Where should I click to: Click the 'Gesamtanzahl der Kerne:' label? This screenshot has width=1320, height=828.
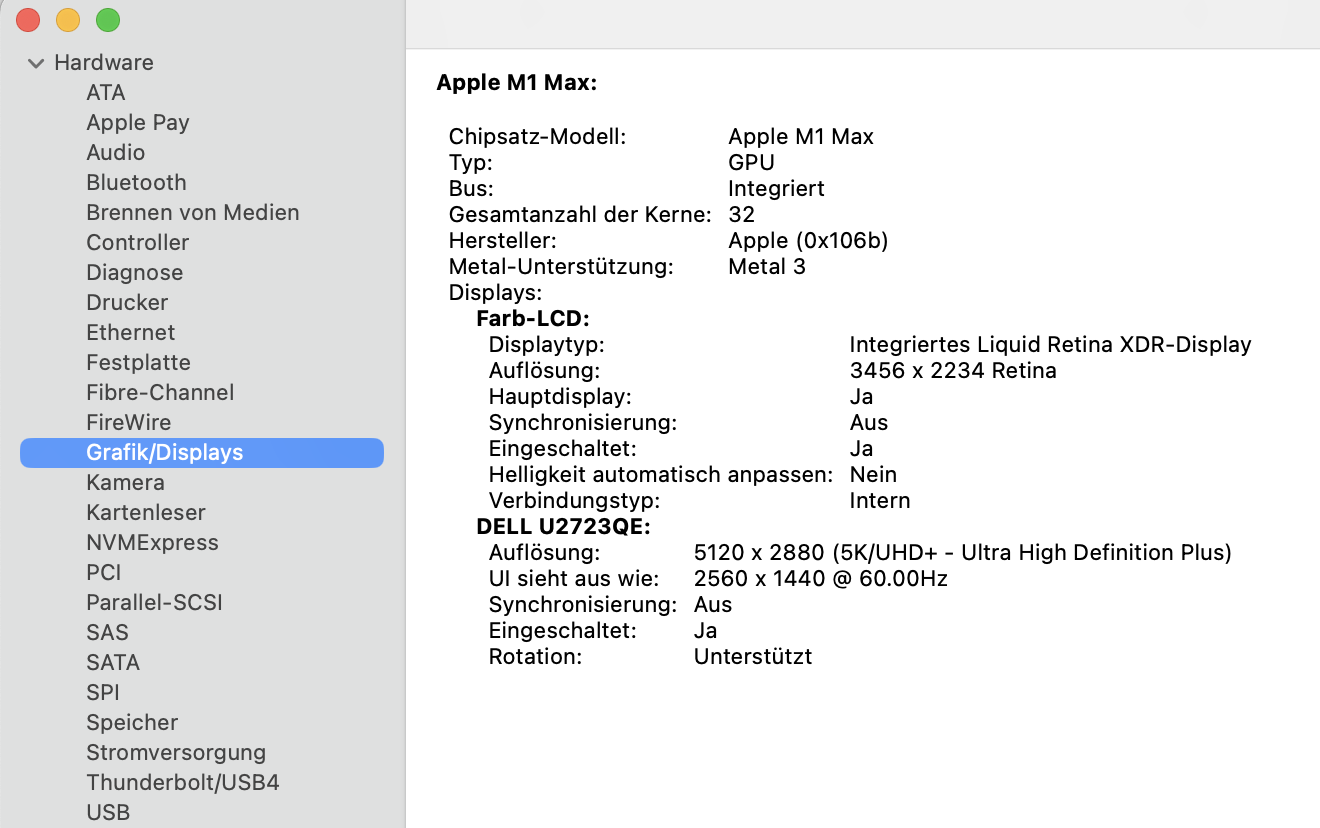(581, 214)
